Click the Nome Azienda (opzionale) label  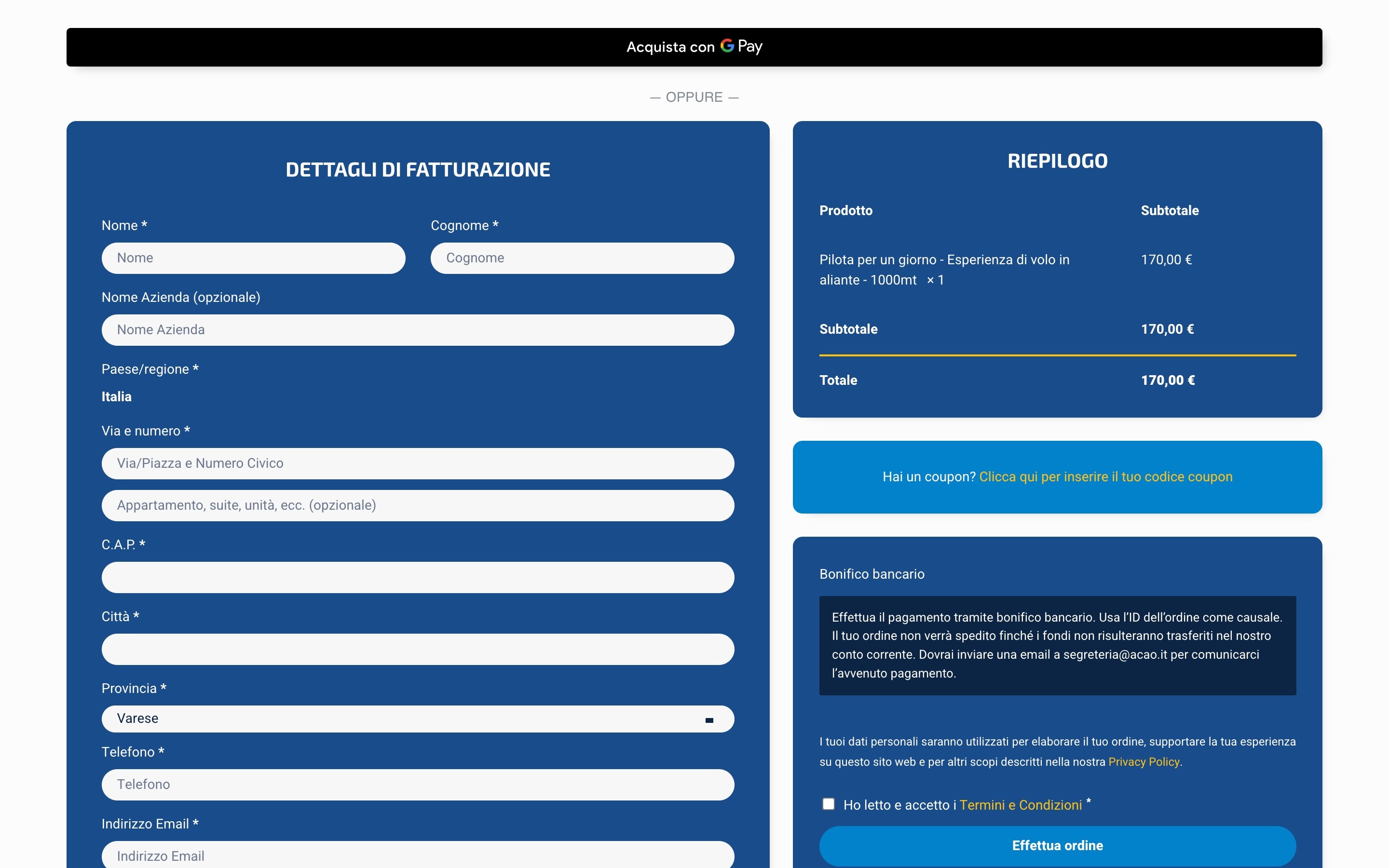pos(181,298)
